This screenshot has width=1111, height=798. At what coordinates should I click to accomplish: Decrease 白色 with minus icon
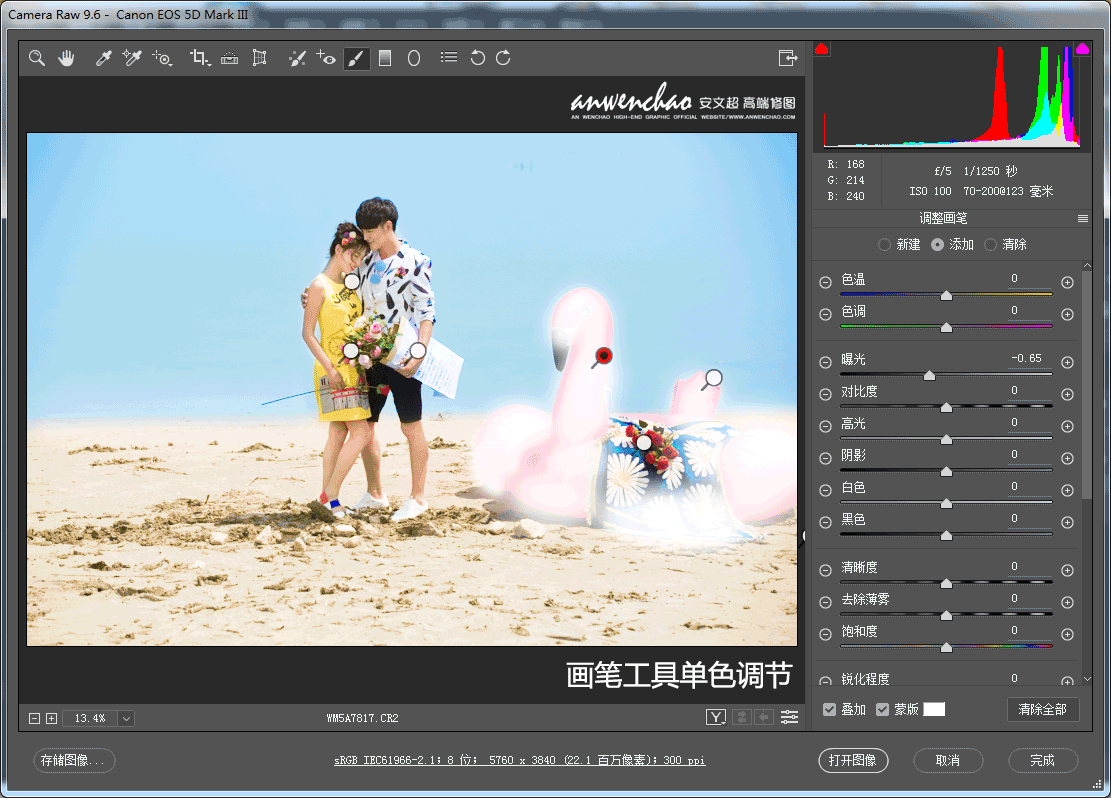point(825,490)
